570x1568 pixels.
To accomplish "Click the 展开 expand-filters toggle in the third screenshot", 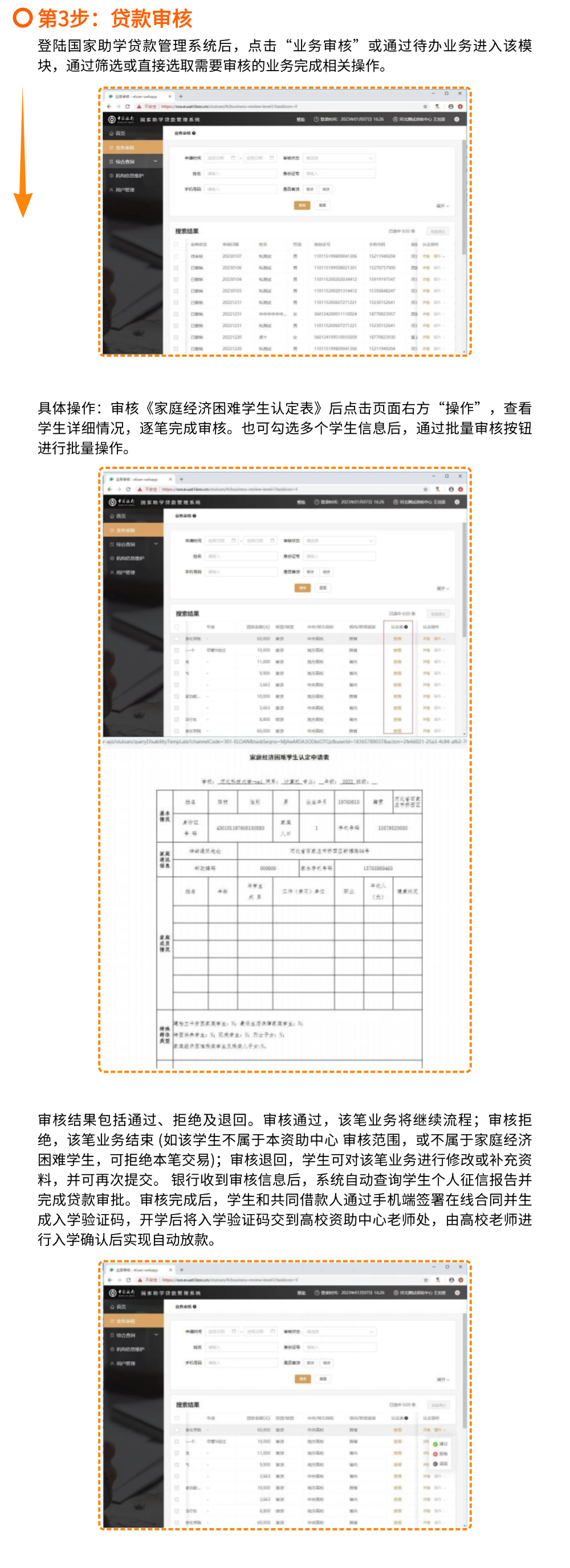I will 443,1380.
